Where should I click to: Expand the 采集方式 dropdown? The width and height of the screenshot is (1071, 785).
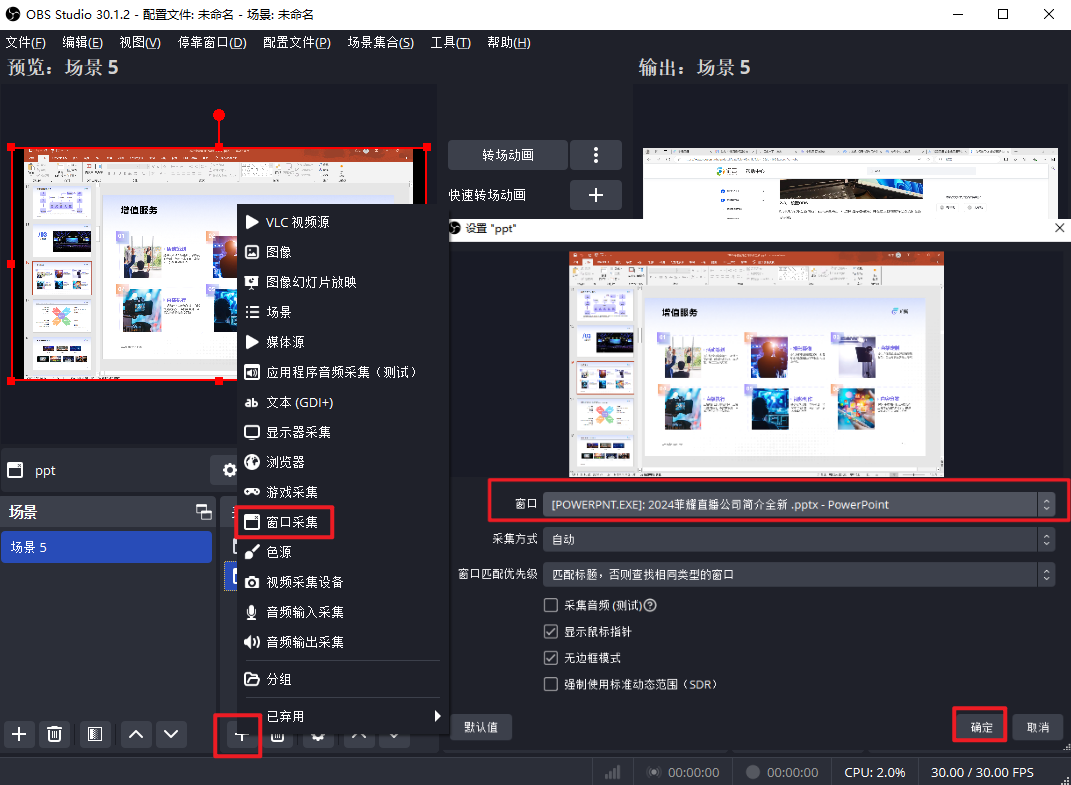pyautogui.click(x=798, y=539)
